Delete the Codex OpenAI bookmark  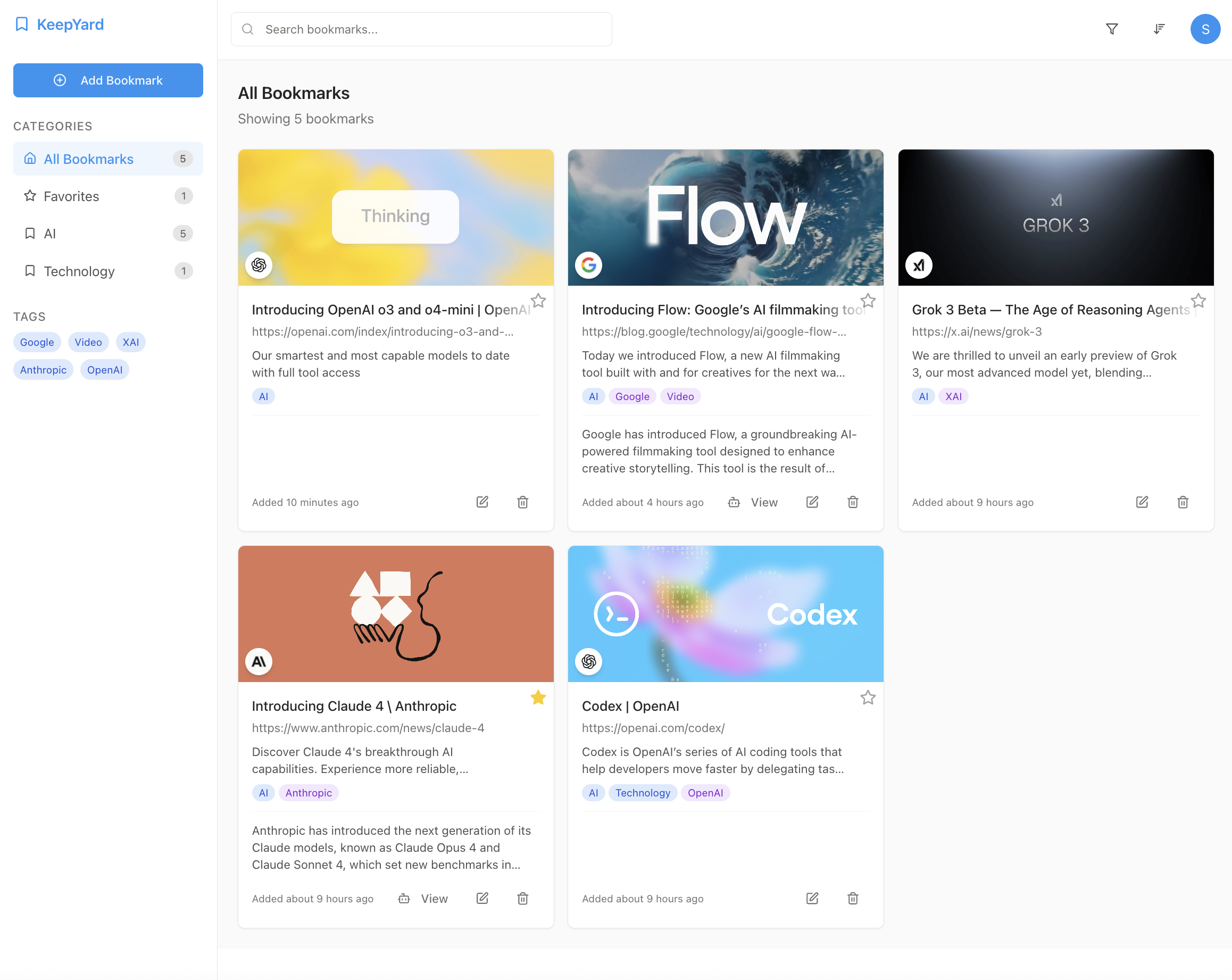point(852,899)
